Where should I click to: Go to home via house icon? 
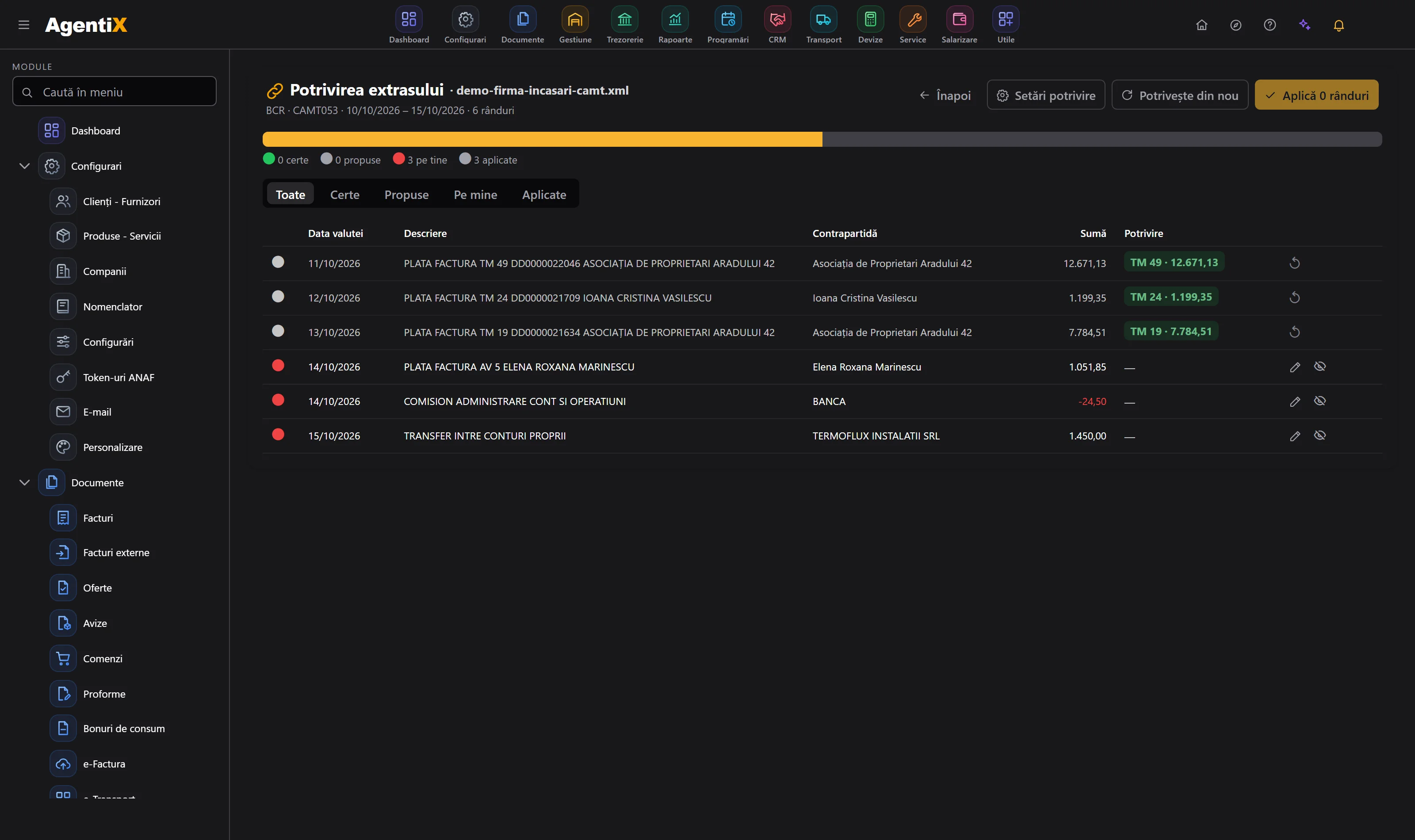(1201, 25)
